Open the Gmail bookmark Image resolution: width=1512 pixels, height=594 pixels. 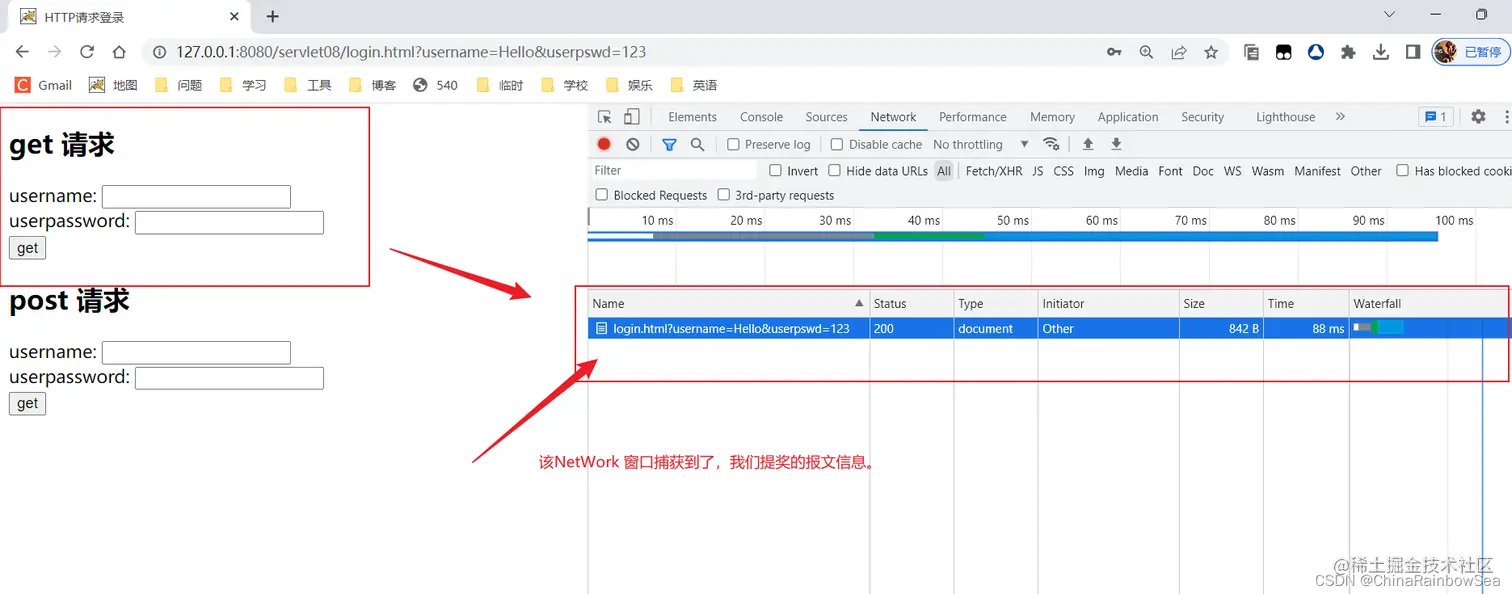point(43,85)
